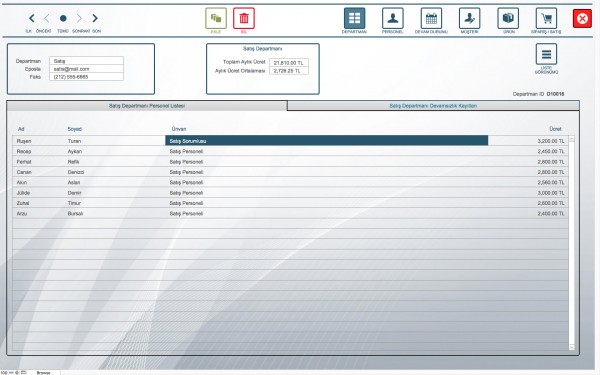The height and width of the screenshot is (375, 600).
Task: Click the Ünvan column header
Action: (179, 129)
